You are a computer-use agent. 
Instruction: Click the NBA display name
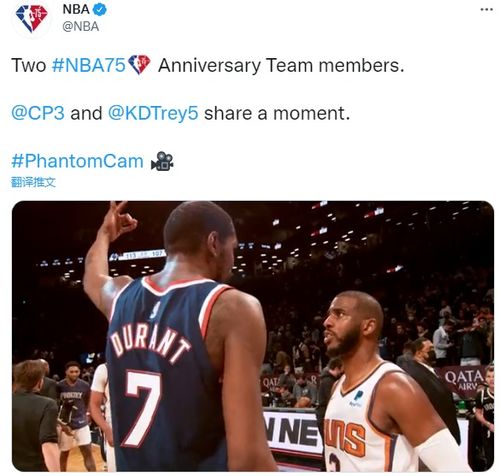tap(76, 9)
